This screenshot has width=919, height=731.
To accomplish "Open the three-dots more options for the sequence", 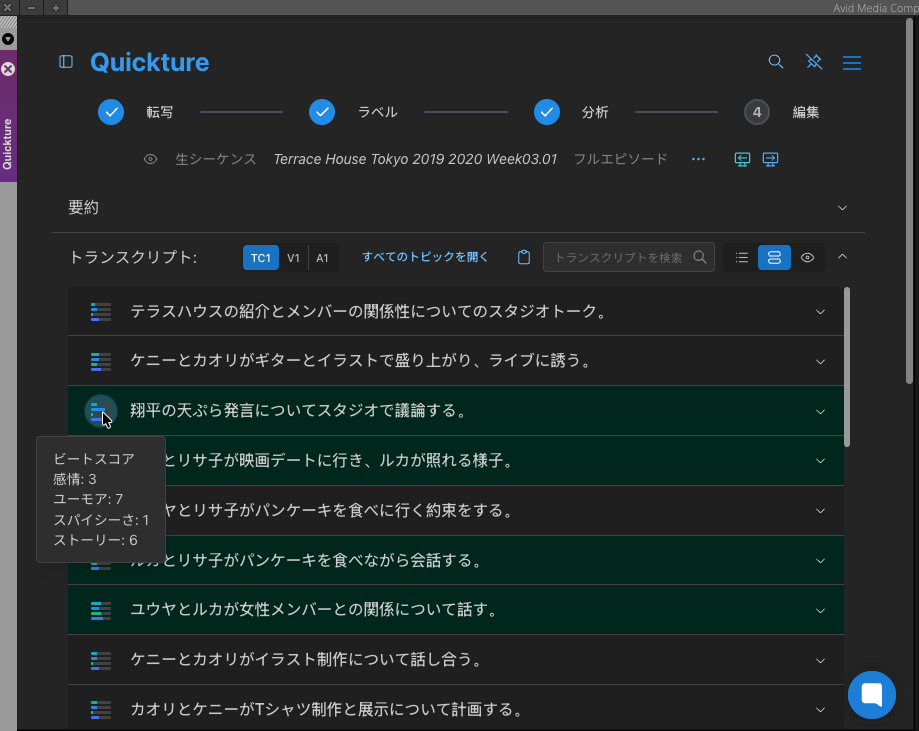I will coord(698,159).
